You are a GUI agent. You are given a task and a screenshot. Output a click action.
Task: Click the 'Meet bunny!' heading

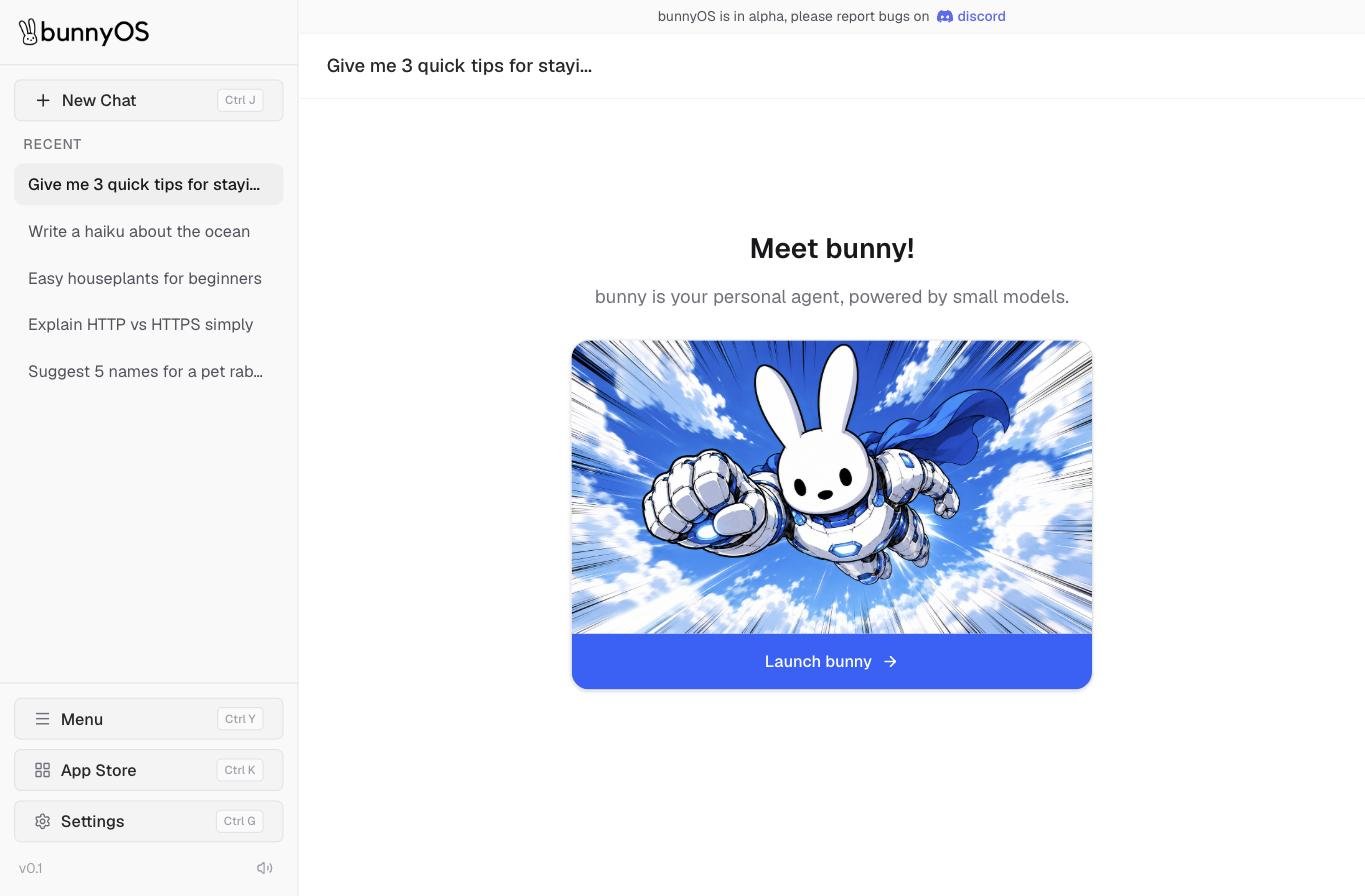coord(832,248)
